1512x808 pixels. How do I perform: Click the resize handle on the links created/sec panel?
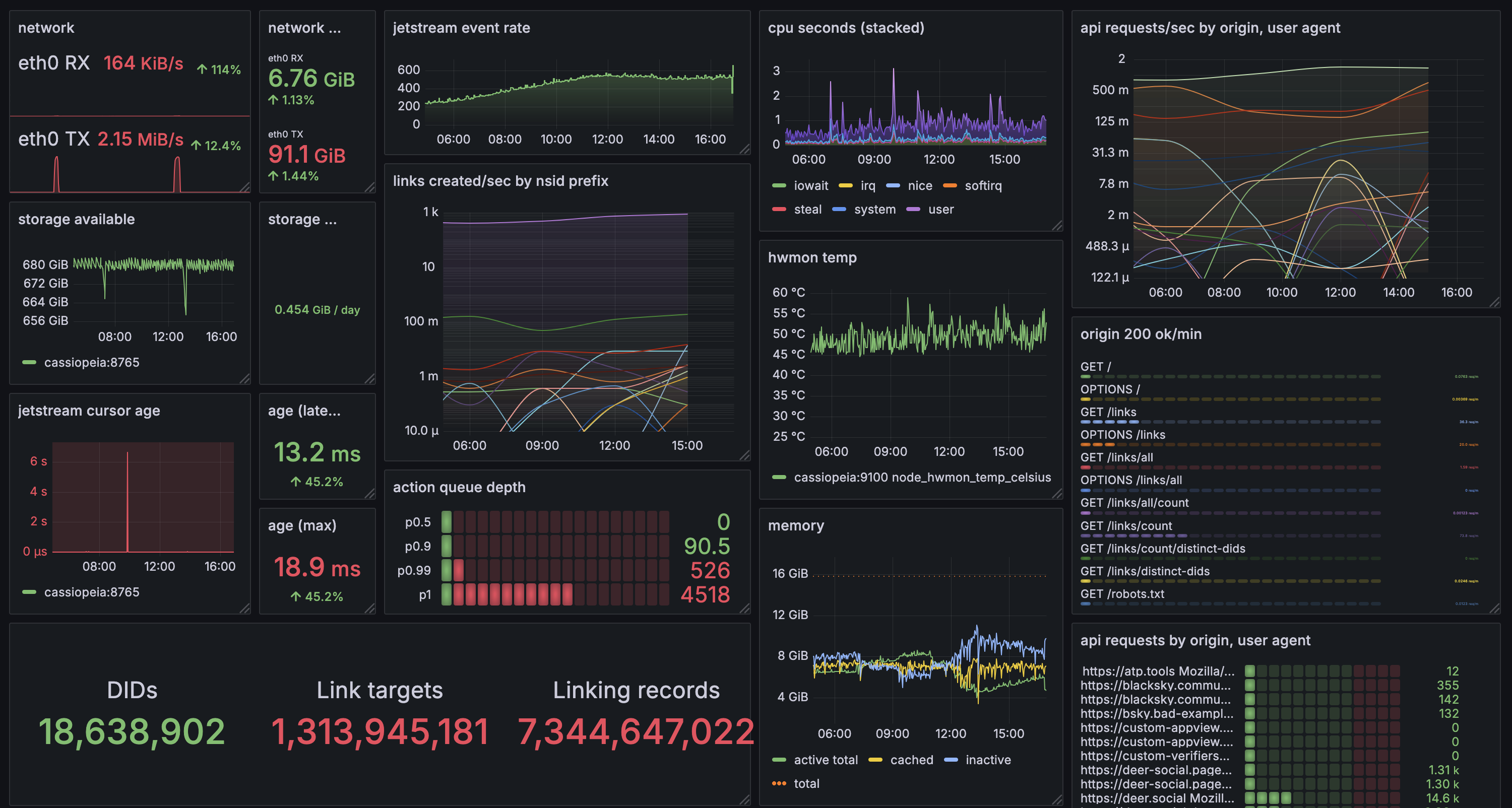click(745, 455)
